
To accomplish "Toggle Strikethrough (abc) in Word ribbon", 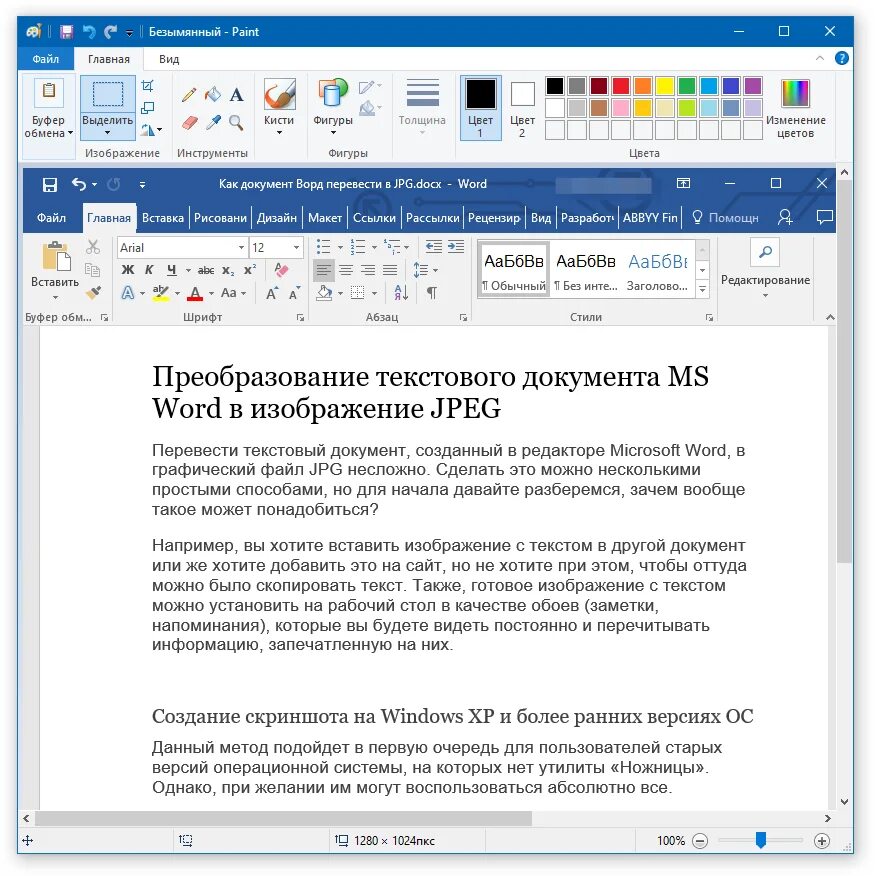I will (206, 270).
